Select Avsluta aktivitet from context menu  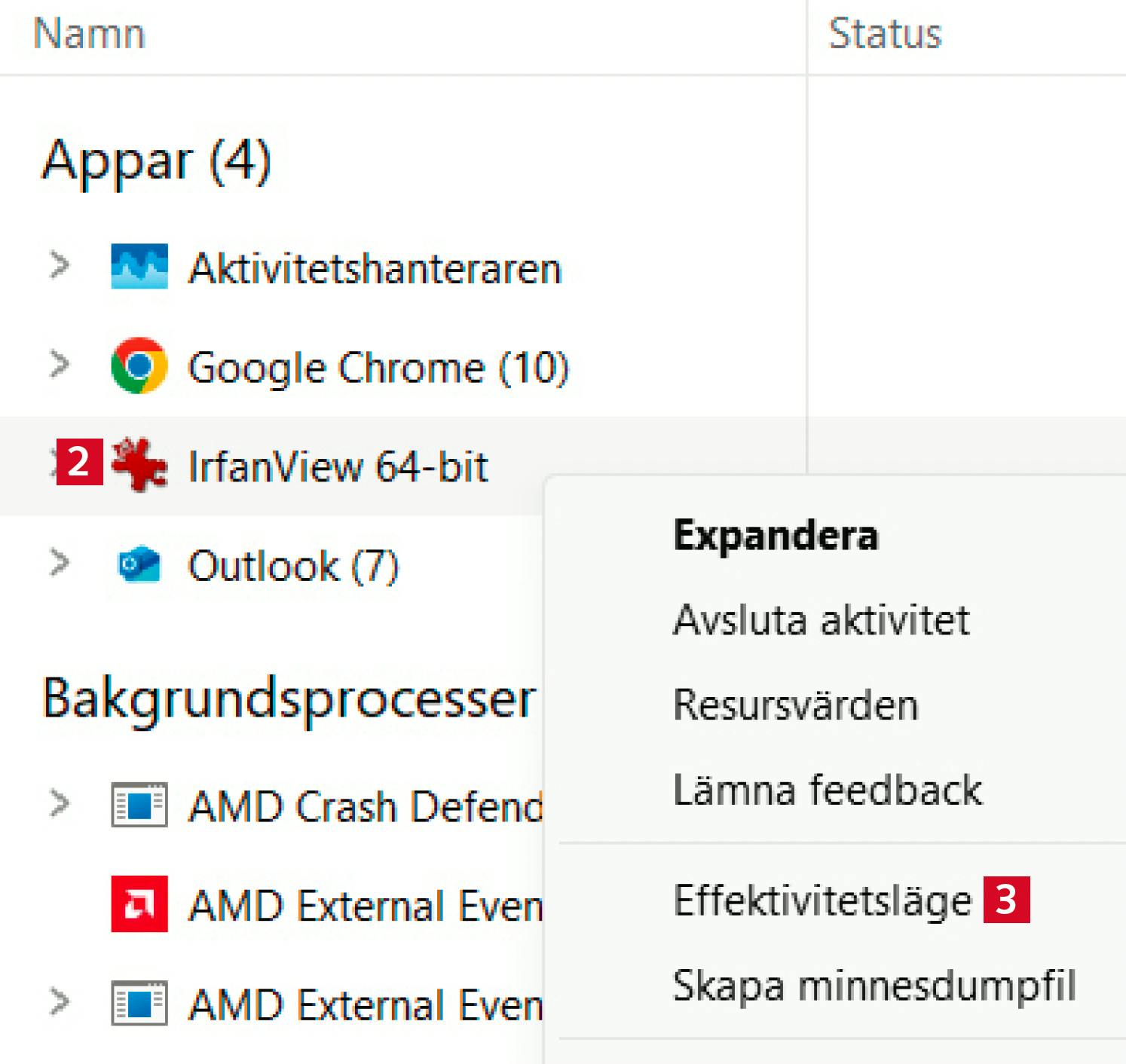(x=821, y=620)
